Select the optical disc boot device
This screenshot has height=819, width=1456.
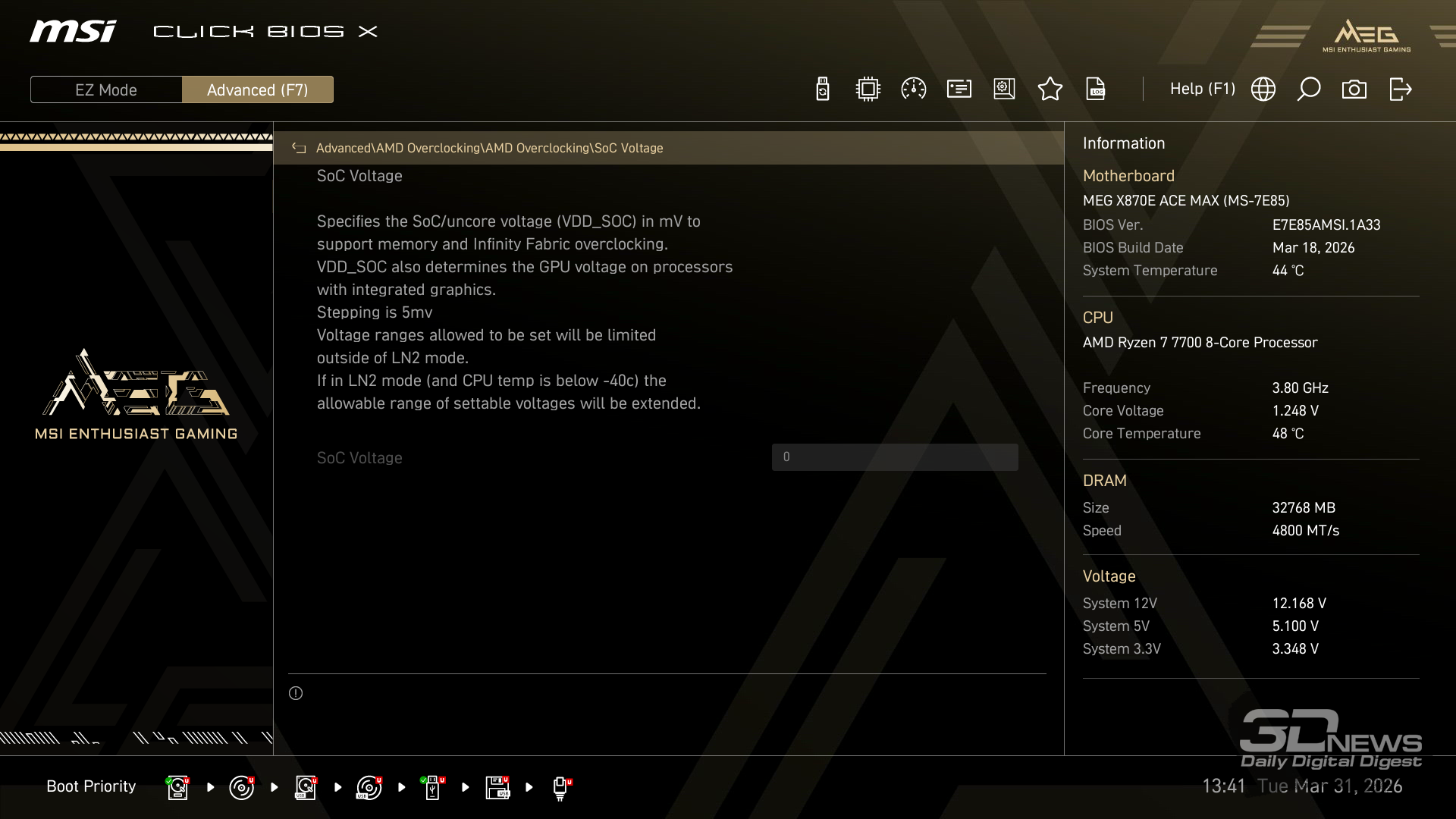pyautogui.click(x=241, y=787)
